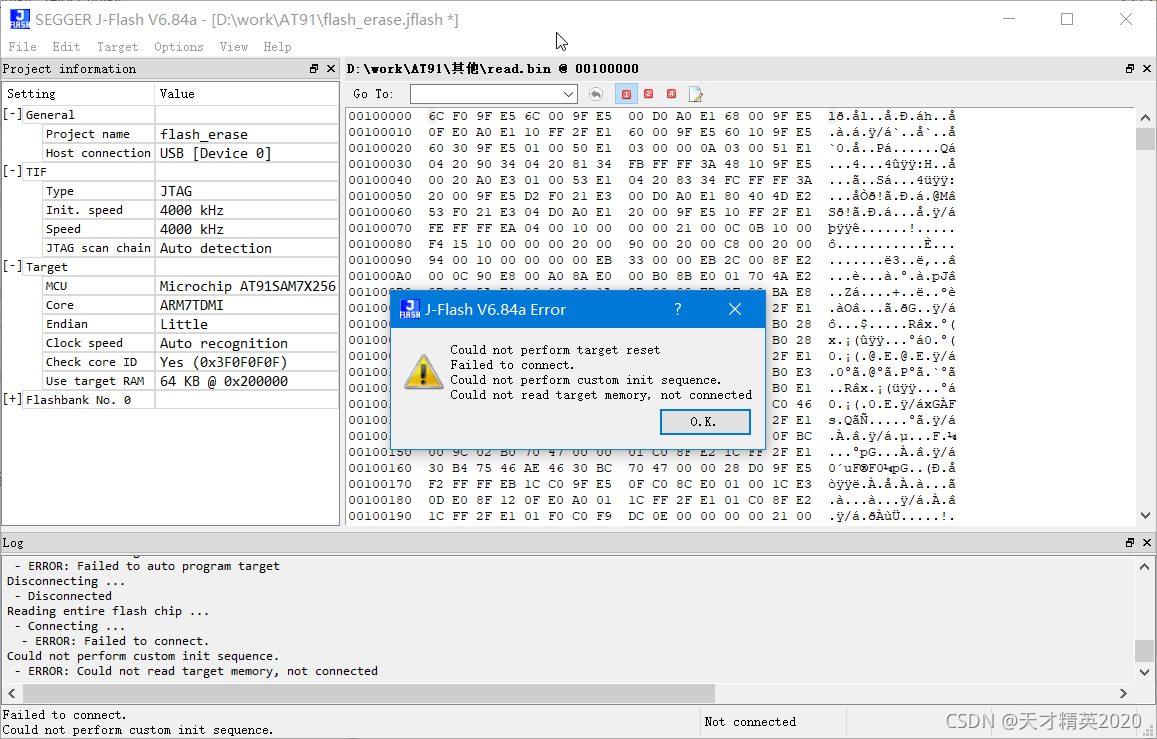The height and width of the screenshot is (739, 1157).
Task: Select 2-byte display width icon
Action: 649,94
